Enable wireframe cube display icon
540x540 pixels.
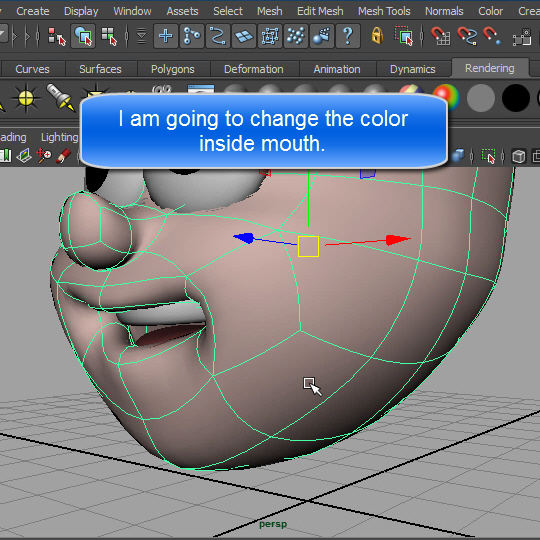[x=519, y=156]
